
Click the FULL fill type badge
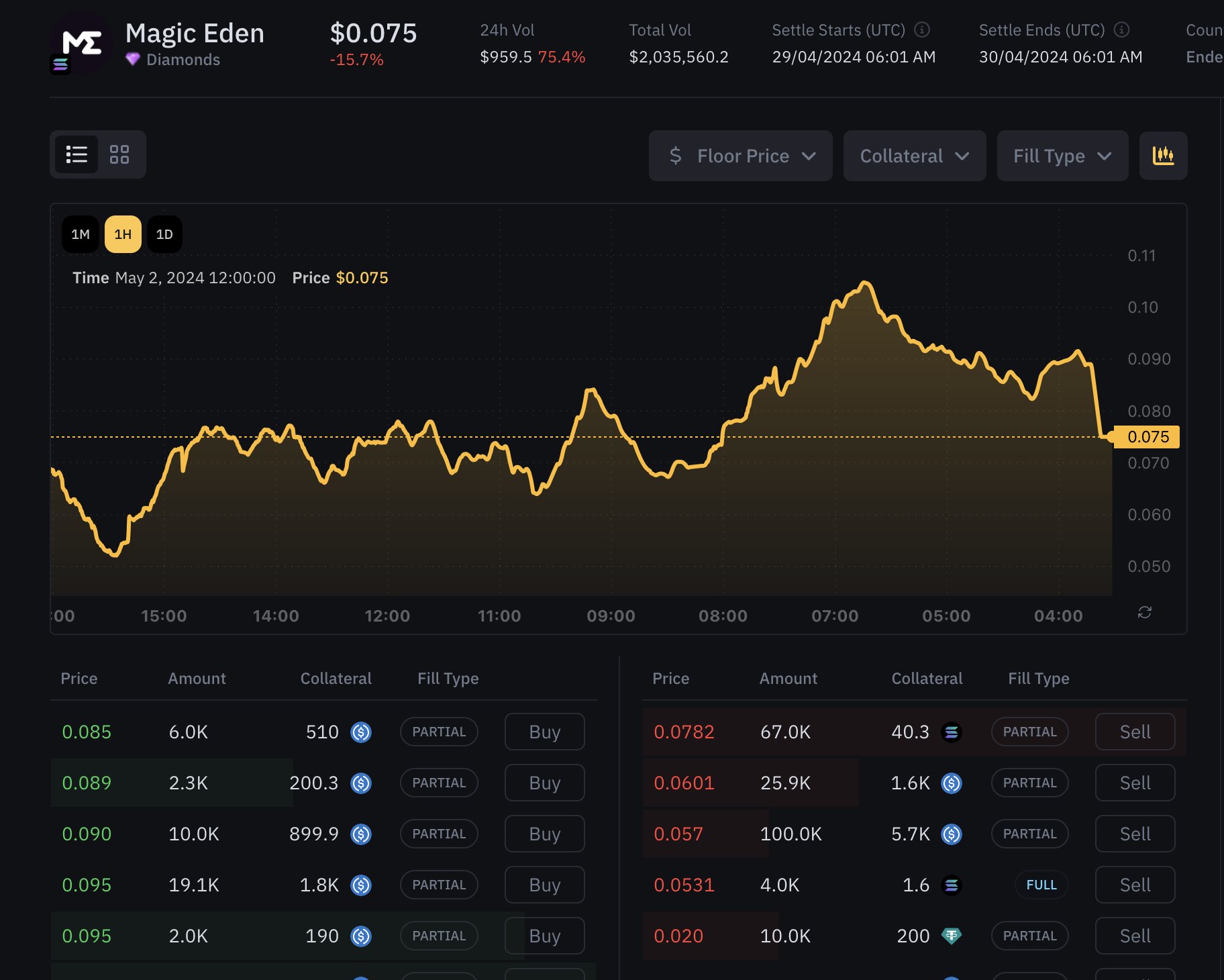[1041, 885]
